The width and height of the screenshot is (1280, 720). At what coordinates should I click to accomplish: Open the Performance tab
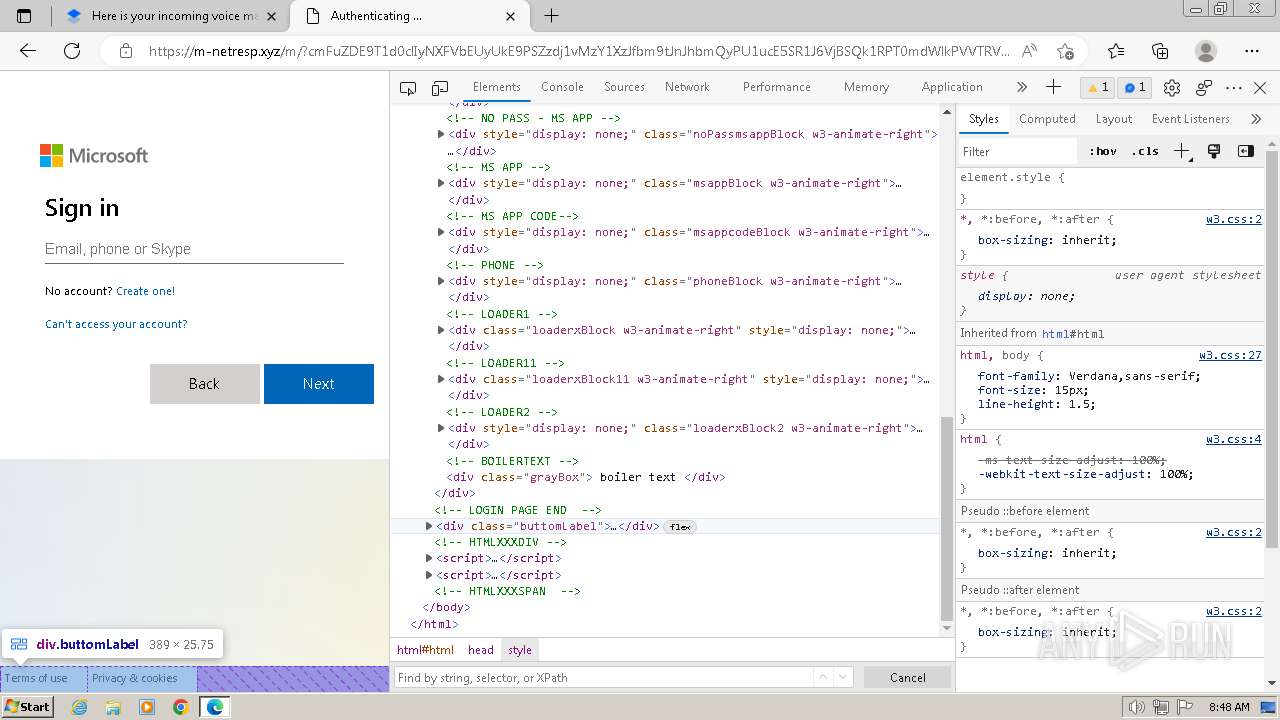776,87
